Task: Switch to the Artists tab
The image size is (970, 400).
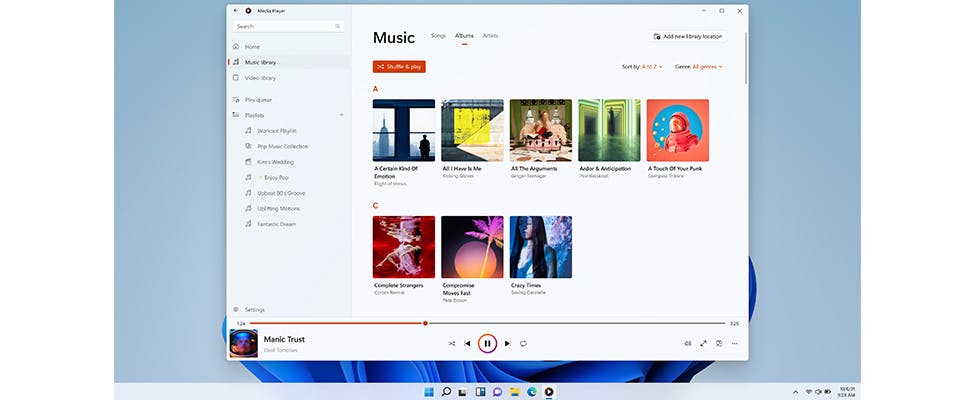Action: 491,36
